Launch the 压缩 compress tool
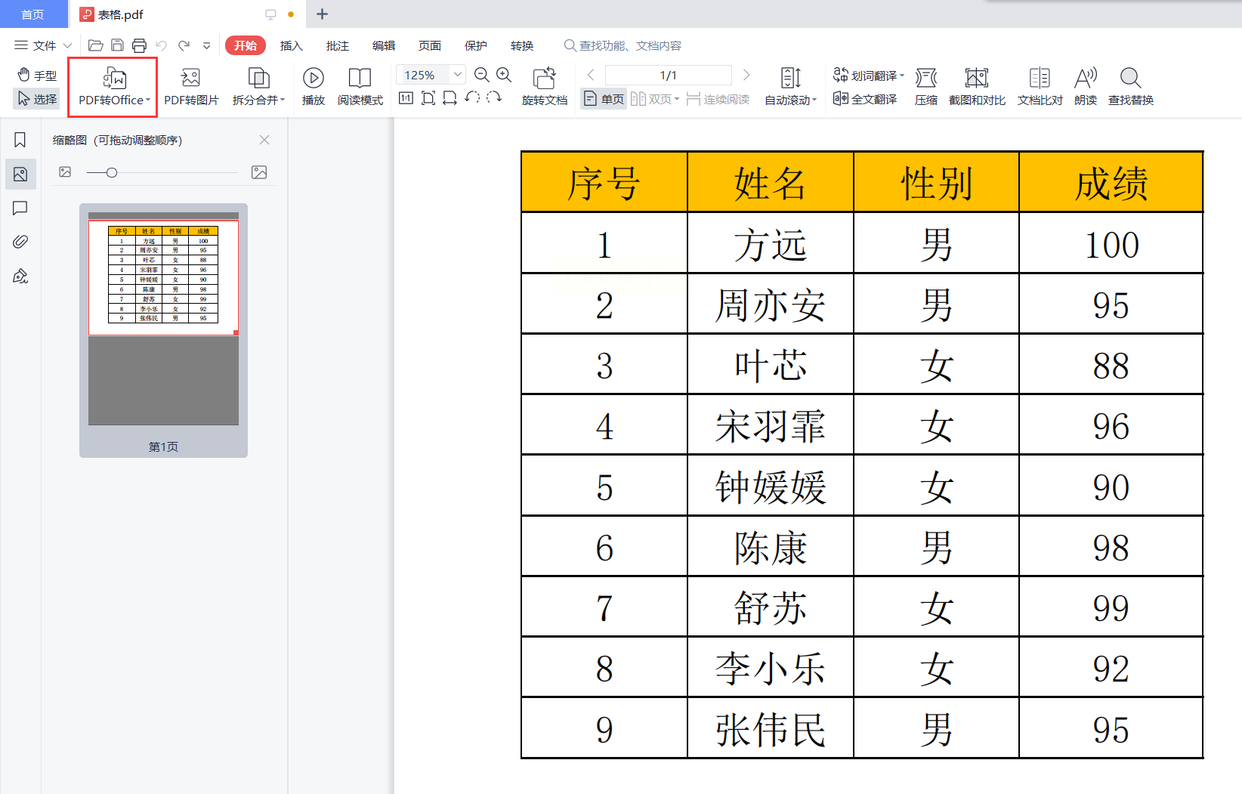1242x794 pixels. 926,86
